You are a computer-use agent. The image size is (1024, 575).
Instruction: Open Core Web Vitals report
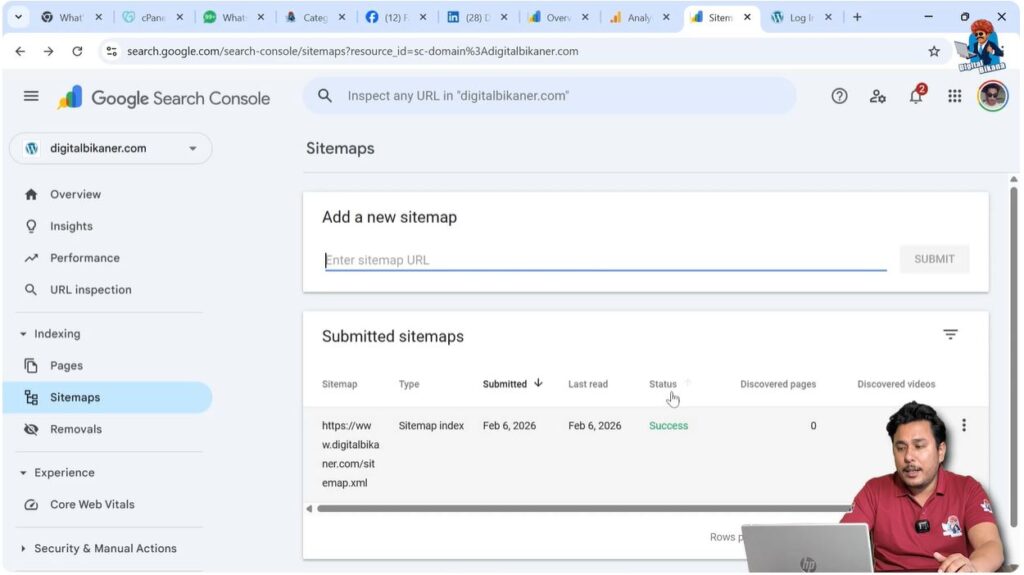(x=92, y=504)
